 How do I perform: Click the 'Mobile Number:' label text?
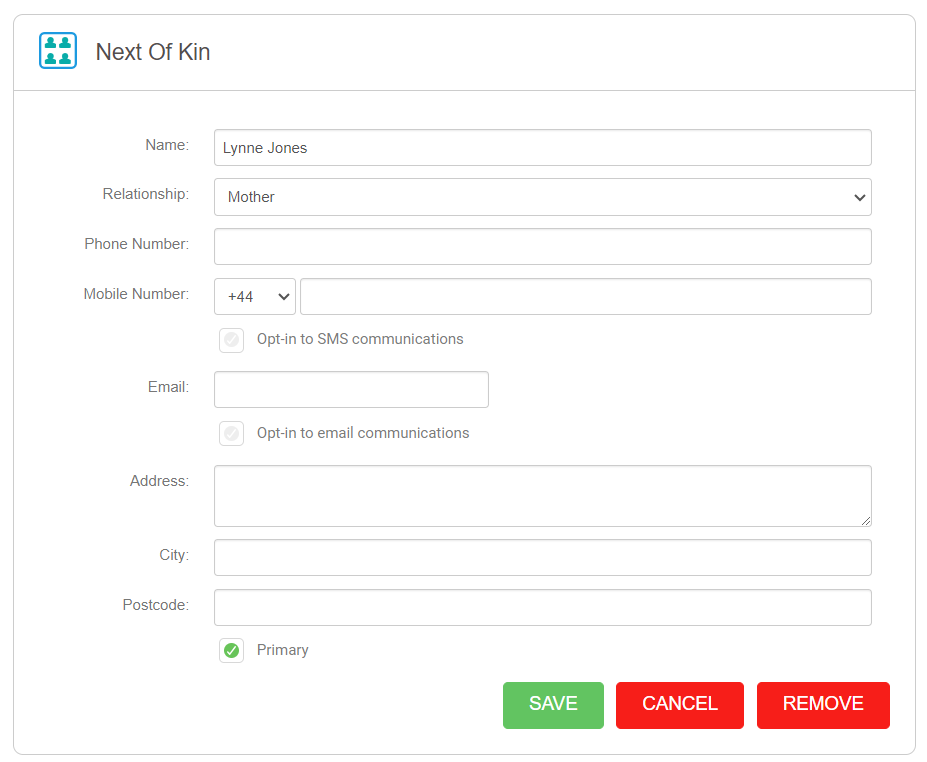pyautogui.click(x=136, y=294)
